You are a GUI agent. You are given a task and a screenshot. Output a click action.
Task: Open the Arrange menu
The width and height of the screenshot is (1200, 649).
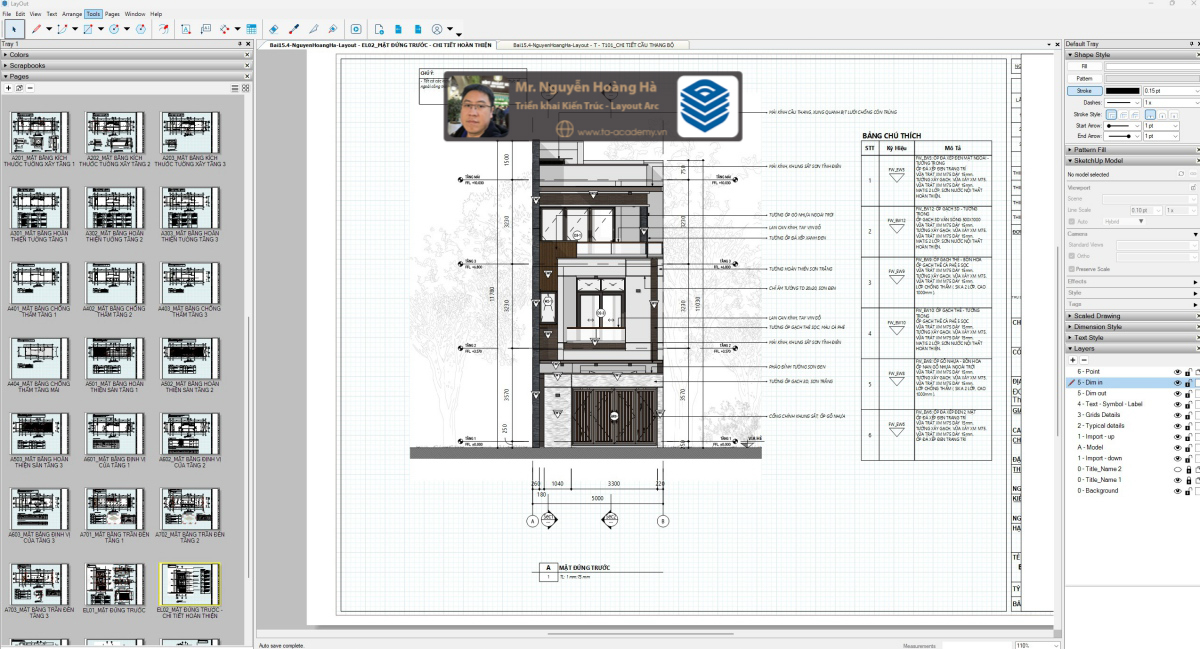(72, 15)
